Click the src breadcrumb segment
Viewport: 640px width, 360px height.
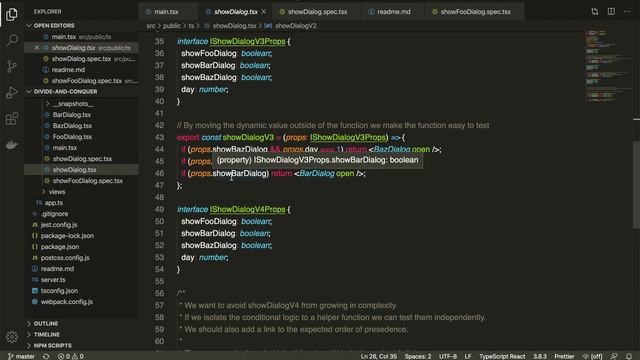(151, 26)
